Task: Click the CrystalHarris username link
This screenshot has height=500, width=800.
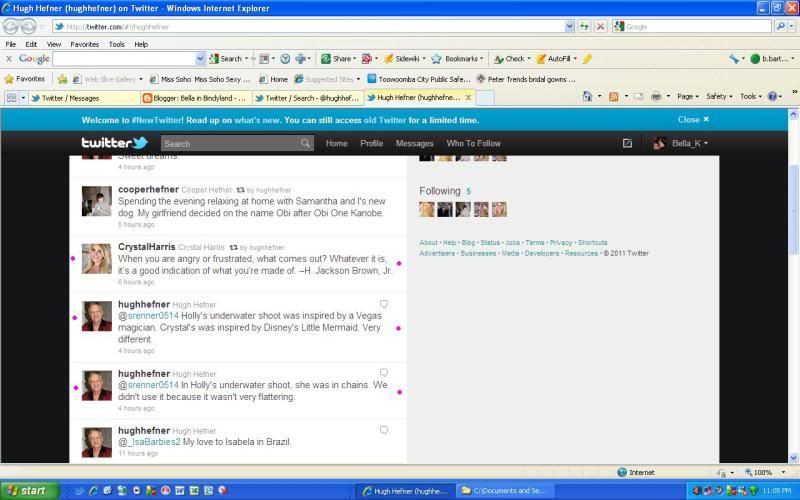Action: (146, 247)
